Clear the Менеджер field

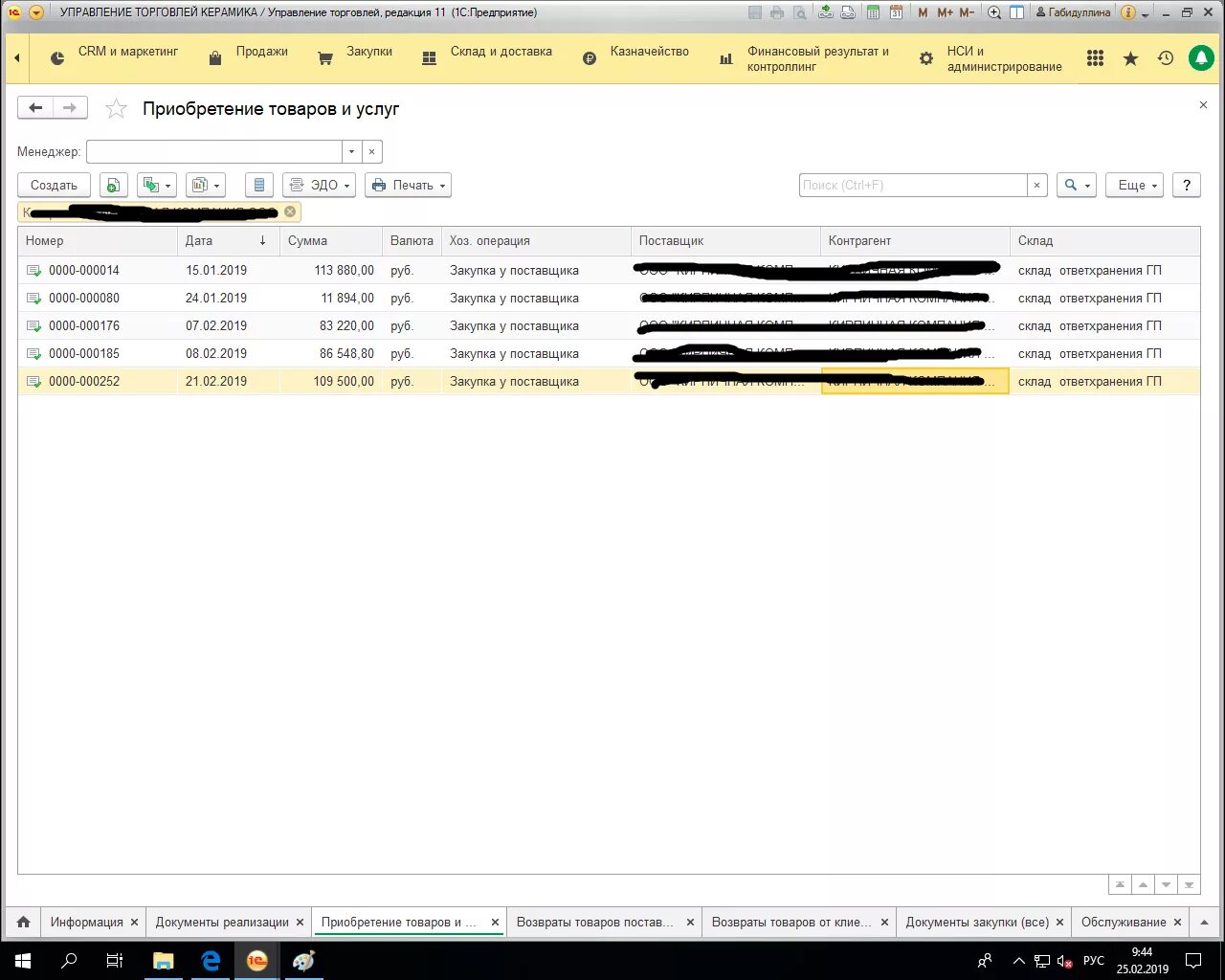pos(371,151)
